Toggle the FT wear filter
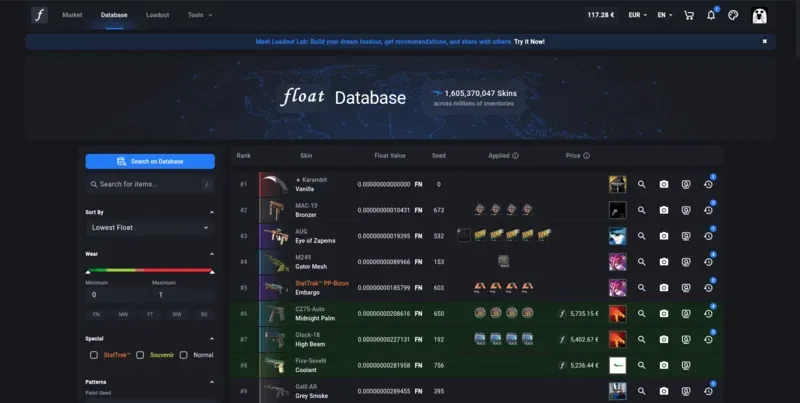 click(150, 314)
